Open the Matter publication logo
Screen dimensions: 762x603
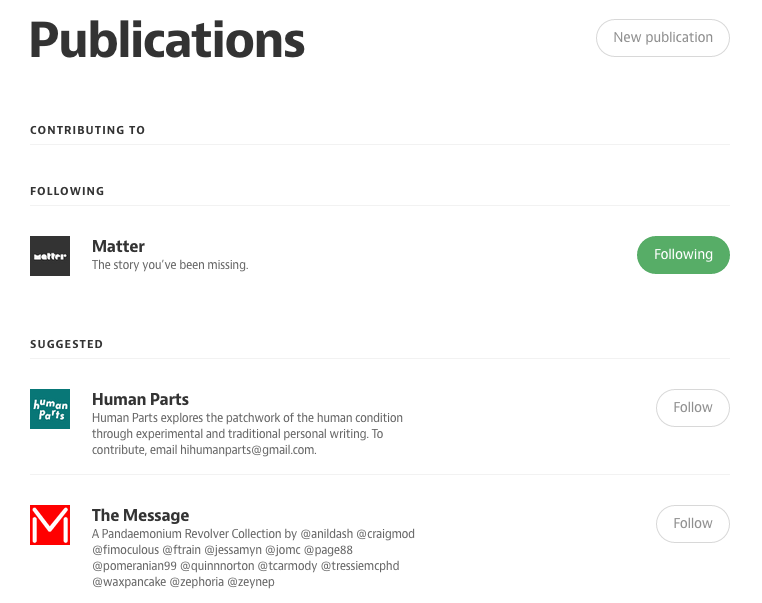click(x=50, y=256)
